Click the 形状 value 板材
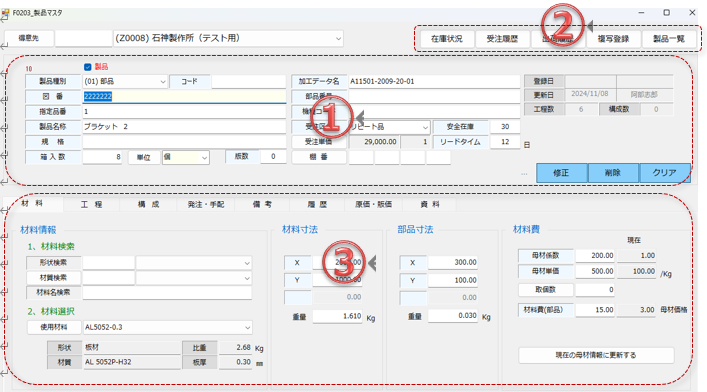This screenshot has height=392, width=707. tap(132, 347)
